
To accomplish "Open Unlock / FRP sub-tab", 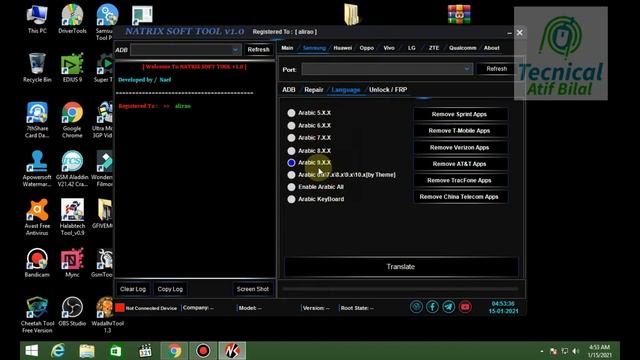I will 388,90.
